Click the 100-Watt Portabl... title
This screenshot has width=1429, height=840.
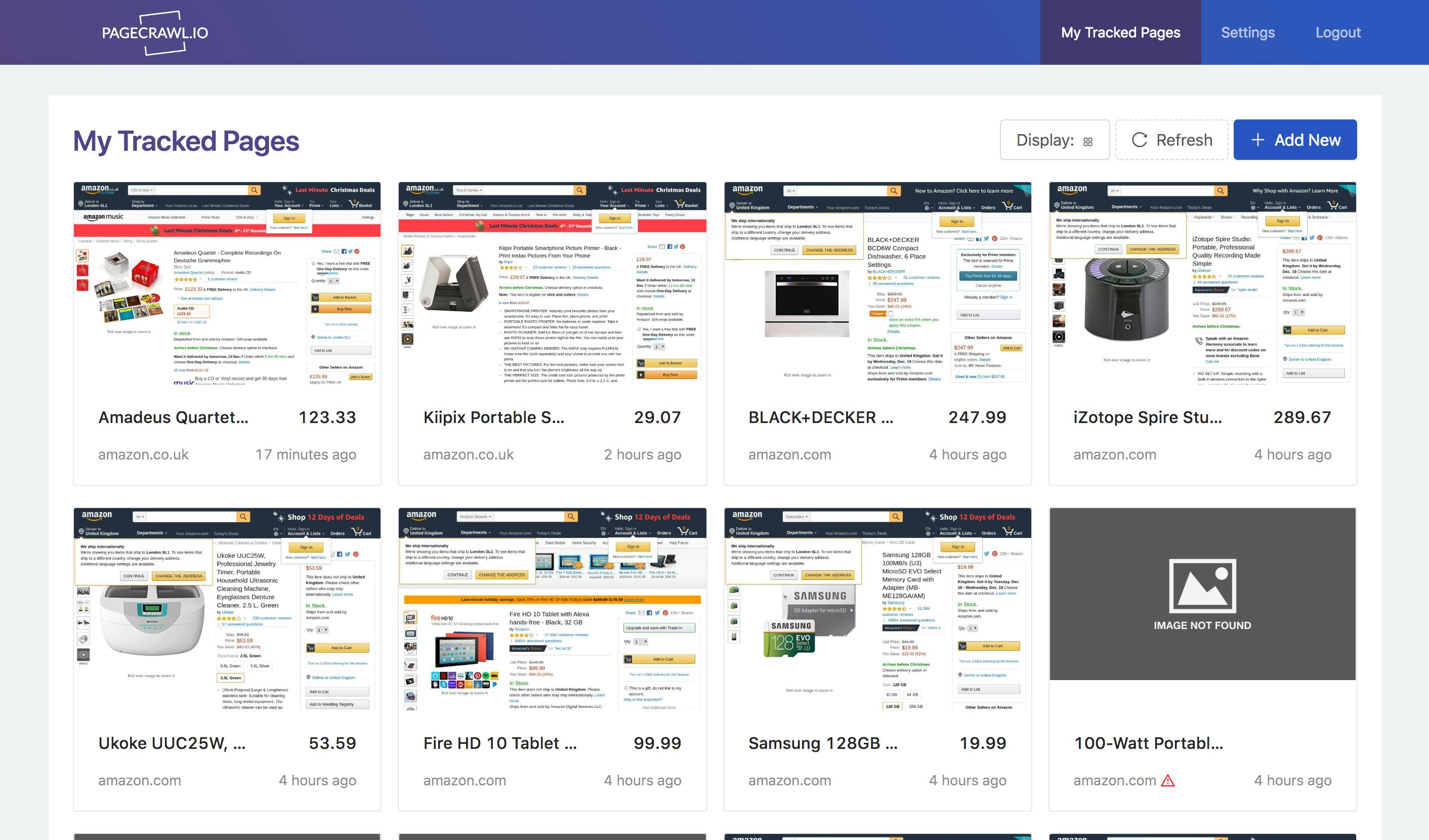(1148, 743)
